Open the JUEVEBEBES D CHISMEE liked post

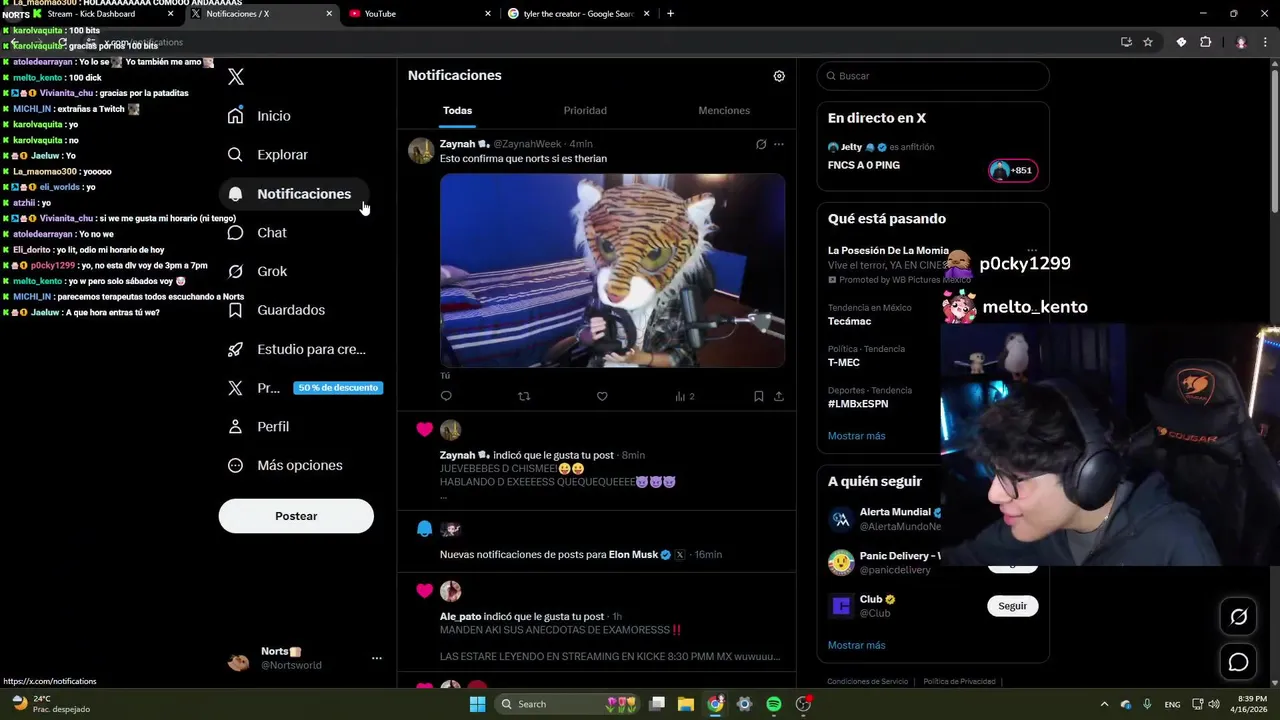(x=596, y=461)
